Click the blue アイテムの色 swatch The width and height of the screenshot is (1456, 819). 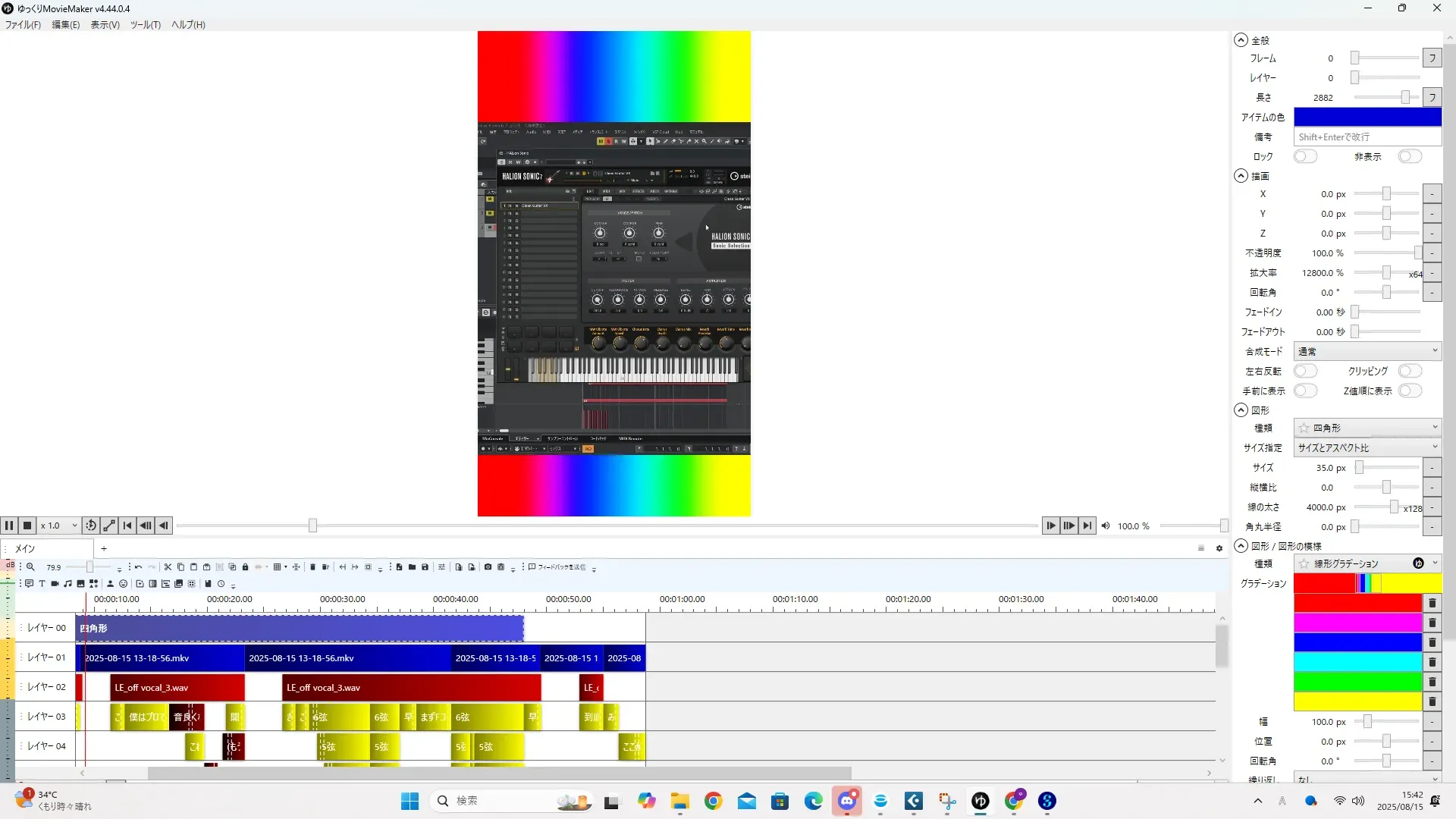pos(1367,117)
